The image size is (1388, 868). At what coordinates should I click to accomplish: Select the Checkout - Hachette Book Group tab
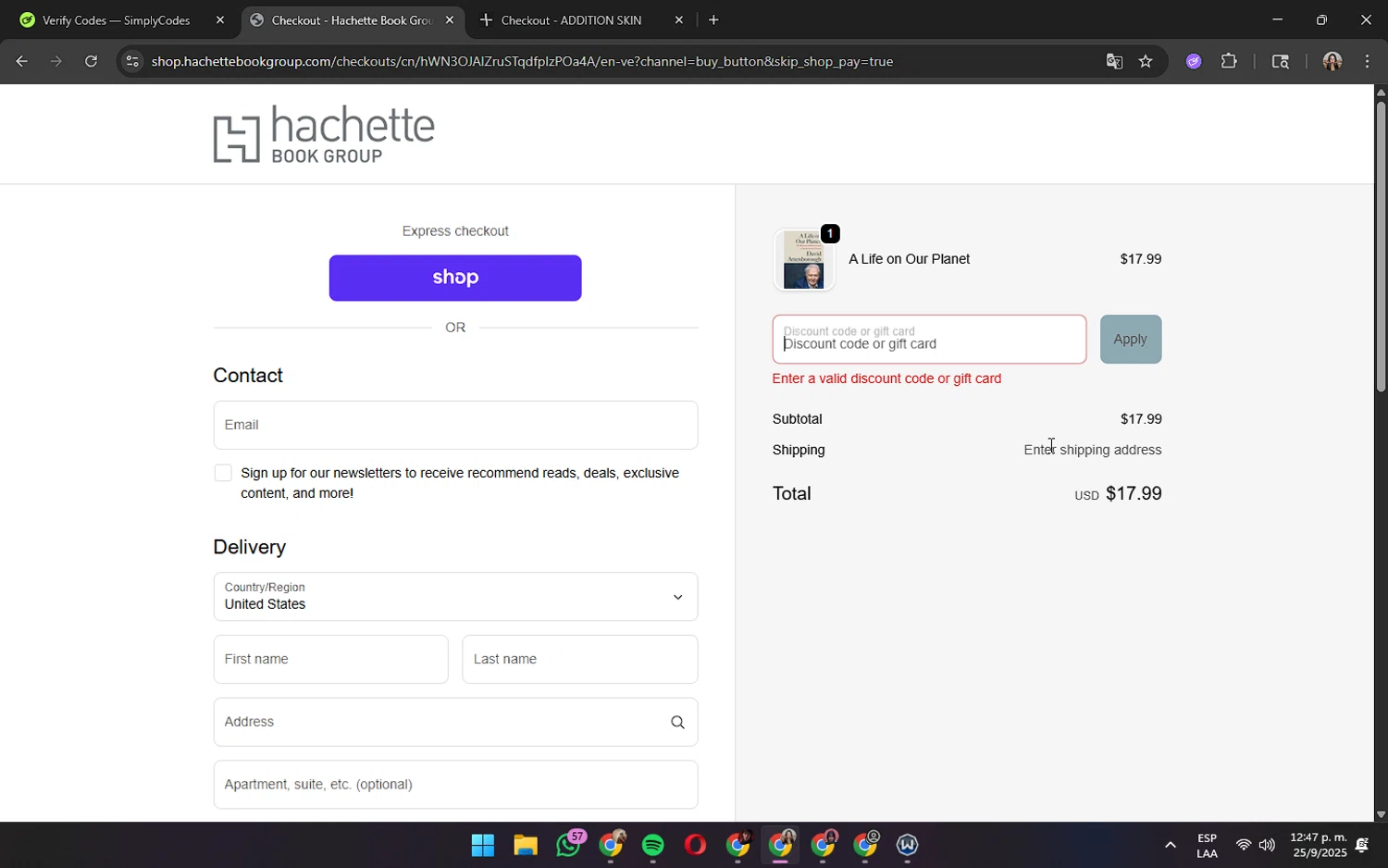[352, 19]
